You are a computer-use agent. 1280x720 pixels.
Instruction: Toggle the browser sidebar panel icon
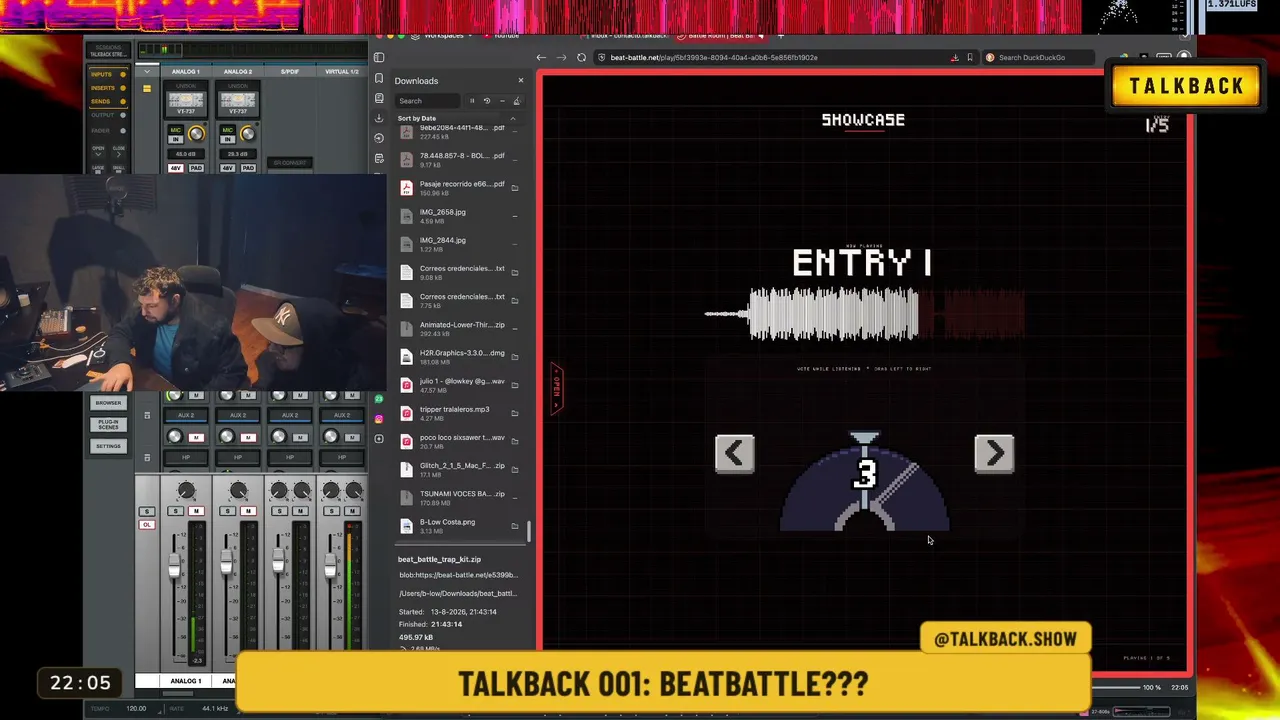click(379, 57)
